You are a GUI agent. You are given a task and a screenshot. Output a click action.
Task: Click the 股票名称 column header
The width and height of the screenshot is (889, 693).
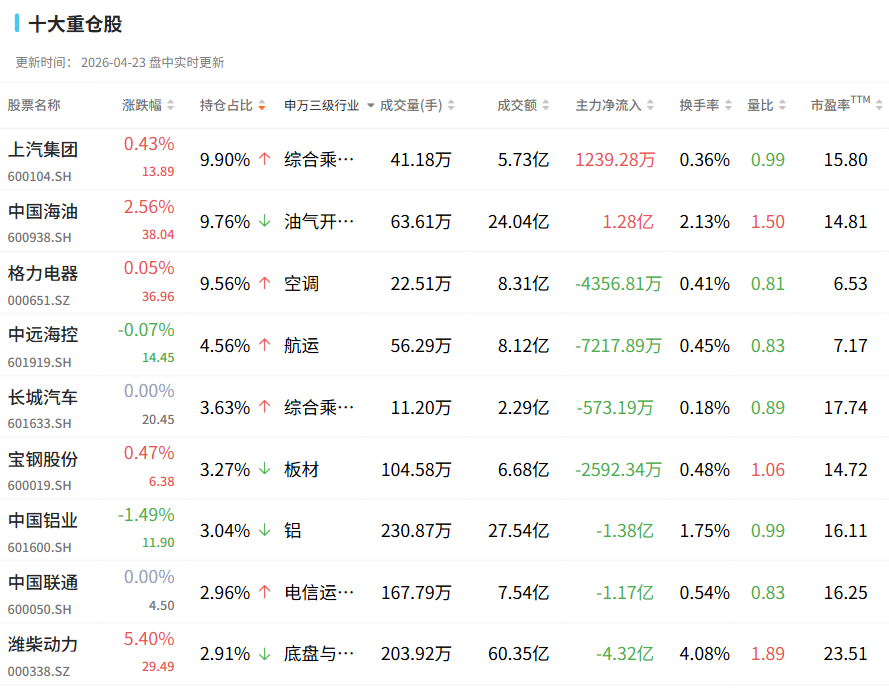tap(34, 105)
